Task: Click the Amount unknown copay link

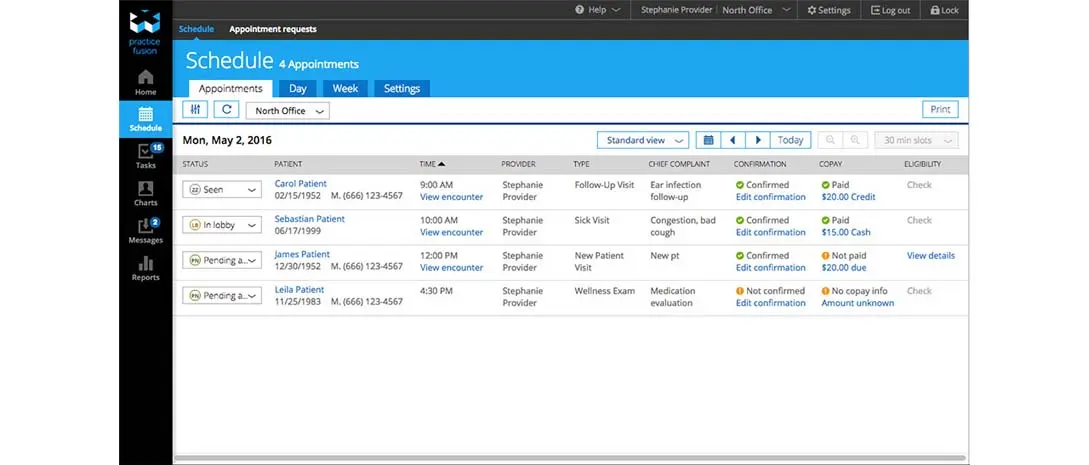Action: point(858,303)
